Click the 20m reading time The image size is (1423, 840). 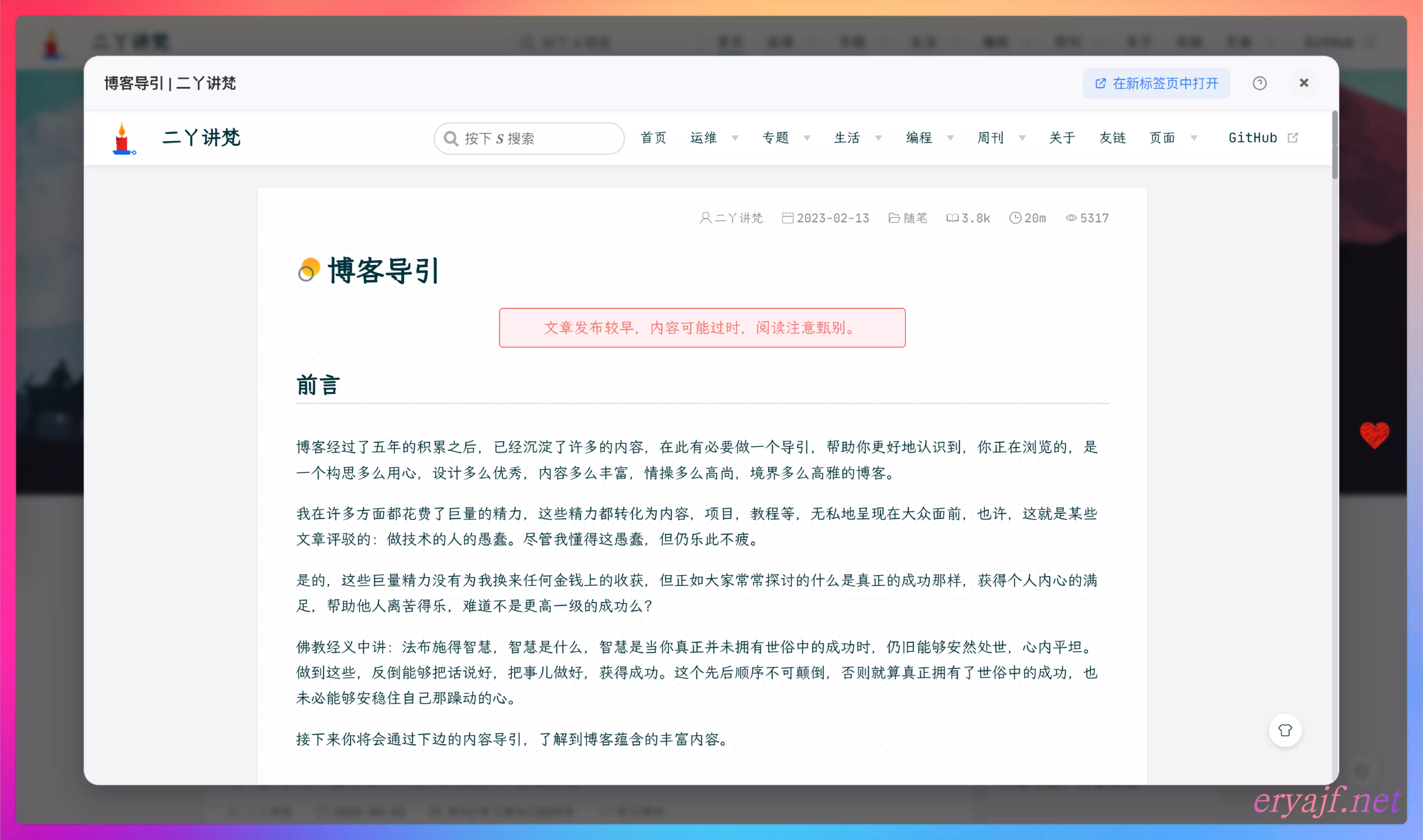point(1035,218)
